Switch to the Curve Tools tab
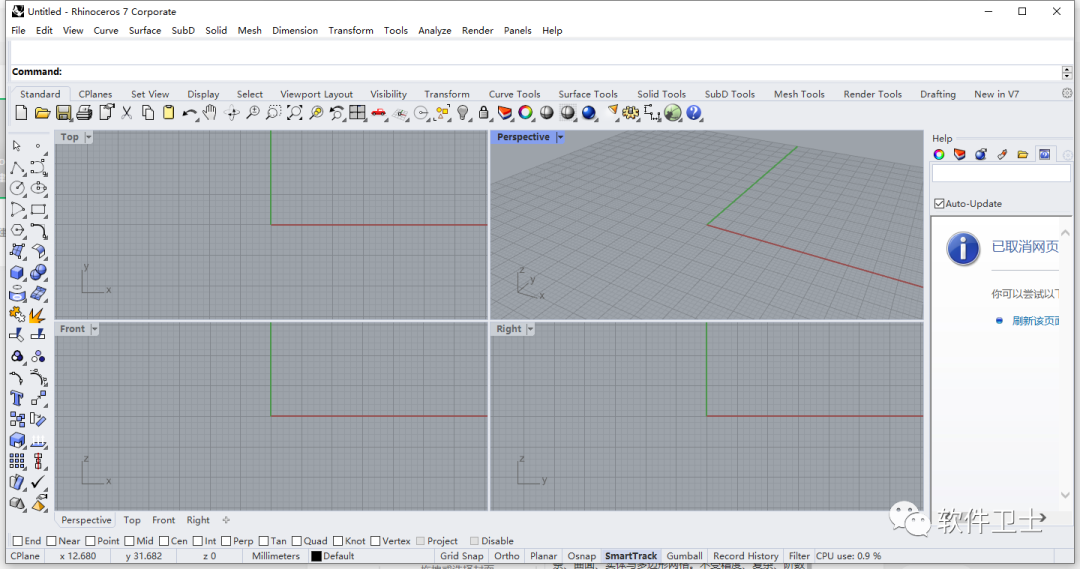The width and height of the screenshot is (1080, 569). (x=515, y=94)
